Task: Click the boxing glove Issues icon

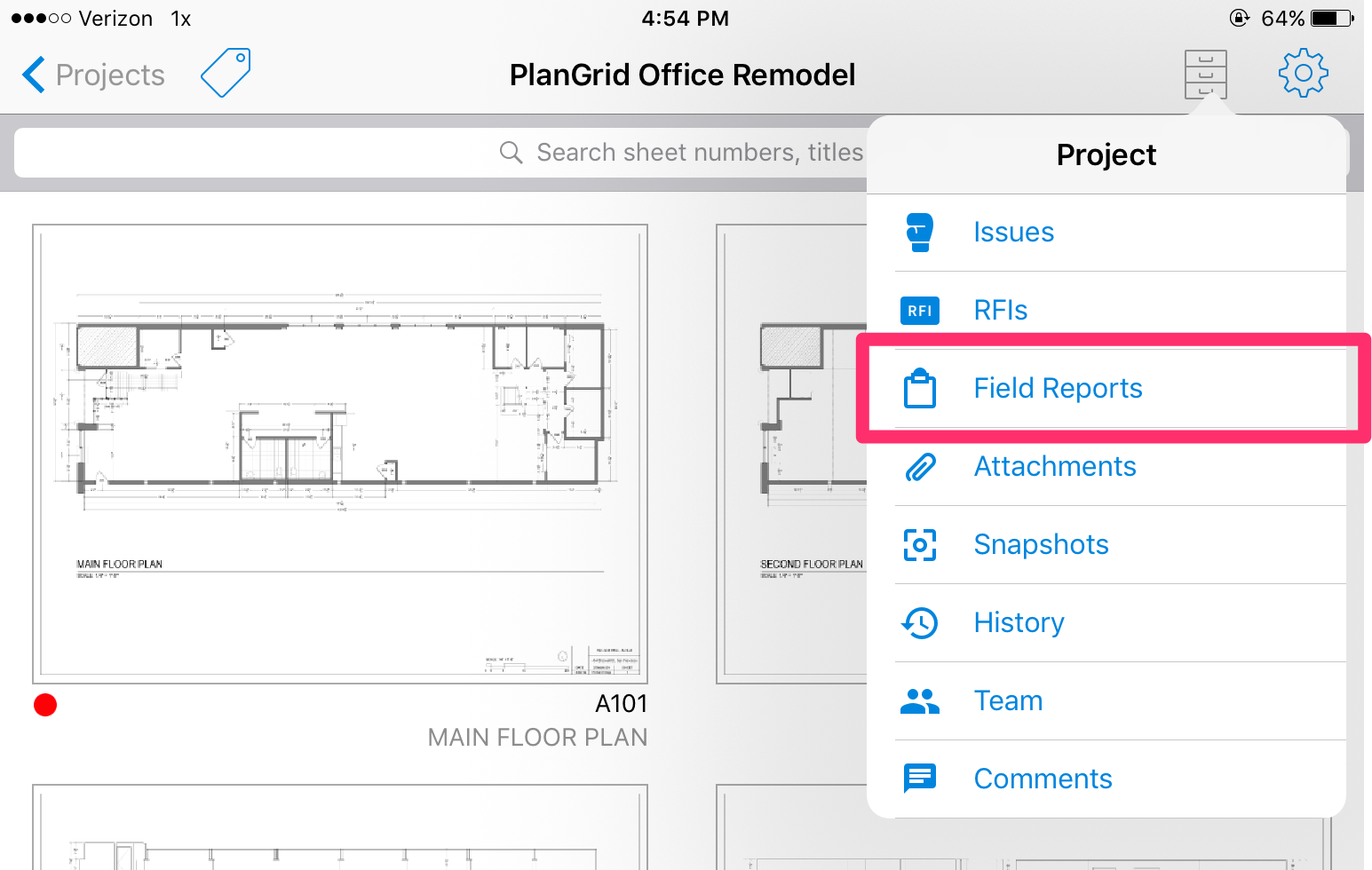Action: click(919, 232)
